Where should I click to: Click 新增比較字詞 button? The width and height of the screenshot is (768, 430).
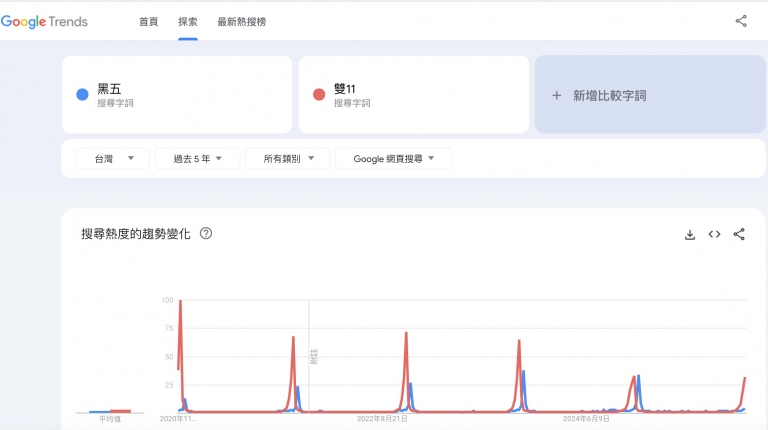click(x=649, y=95)
